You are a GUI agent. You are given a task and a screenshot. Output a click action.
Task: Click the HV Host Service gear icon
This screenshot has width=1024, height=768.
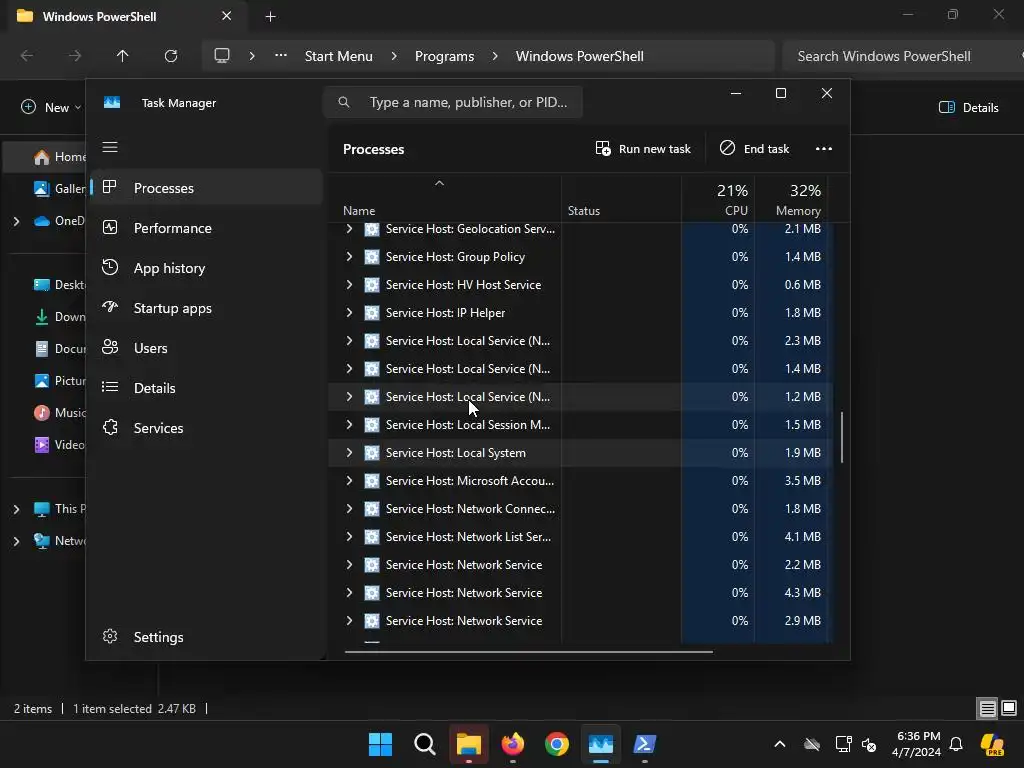pos(372,285)
